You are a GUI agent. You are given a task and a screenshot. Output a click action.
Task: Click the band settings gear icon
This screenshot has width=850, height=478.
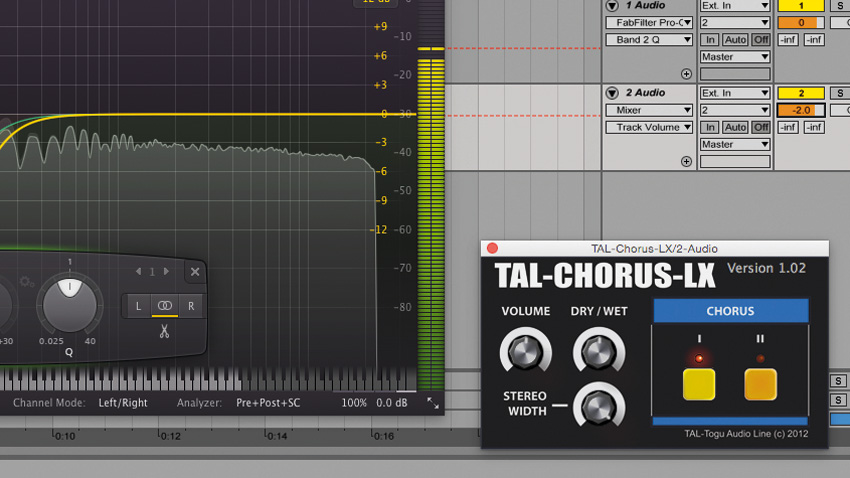click(x=25, y=281)
